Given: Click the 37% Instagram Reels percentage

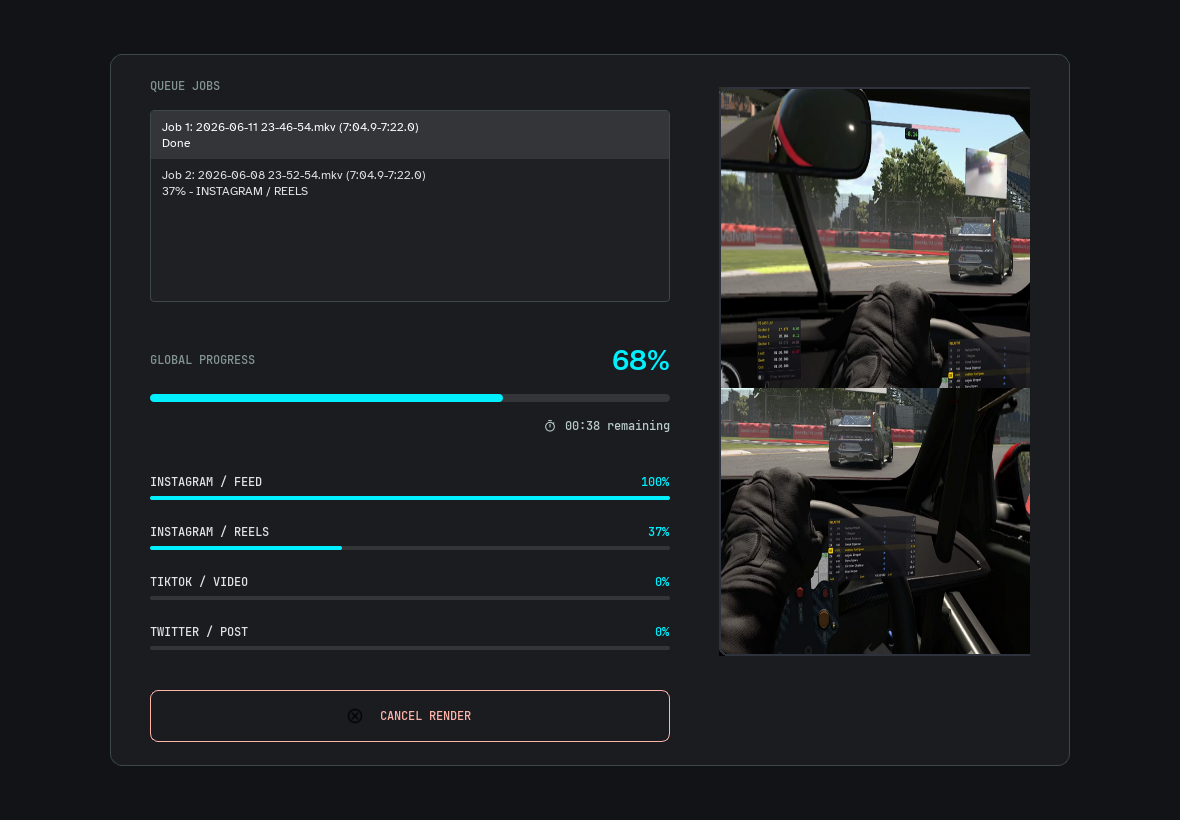Looking at the screenshot, I should tap(658, 532).
